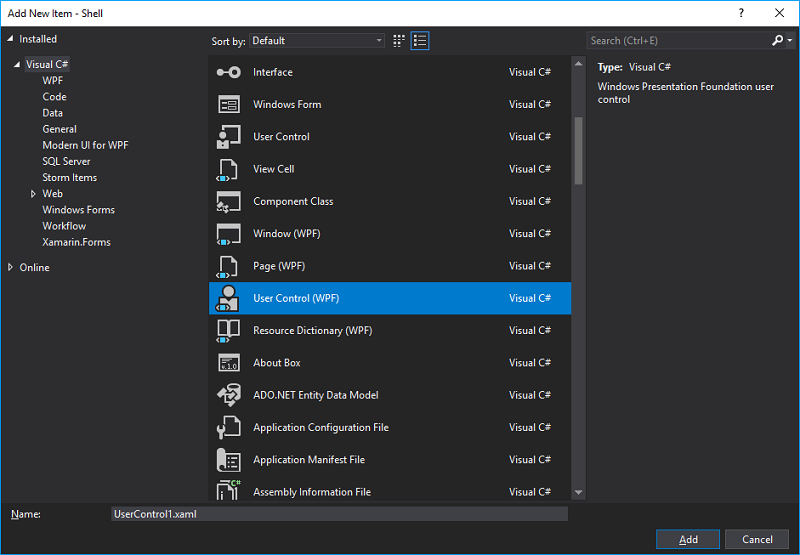This screenshot has height=555, width=800.
Task: Click template list scrollbar up arrow
Action: click(x=578, y=64)
